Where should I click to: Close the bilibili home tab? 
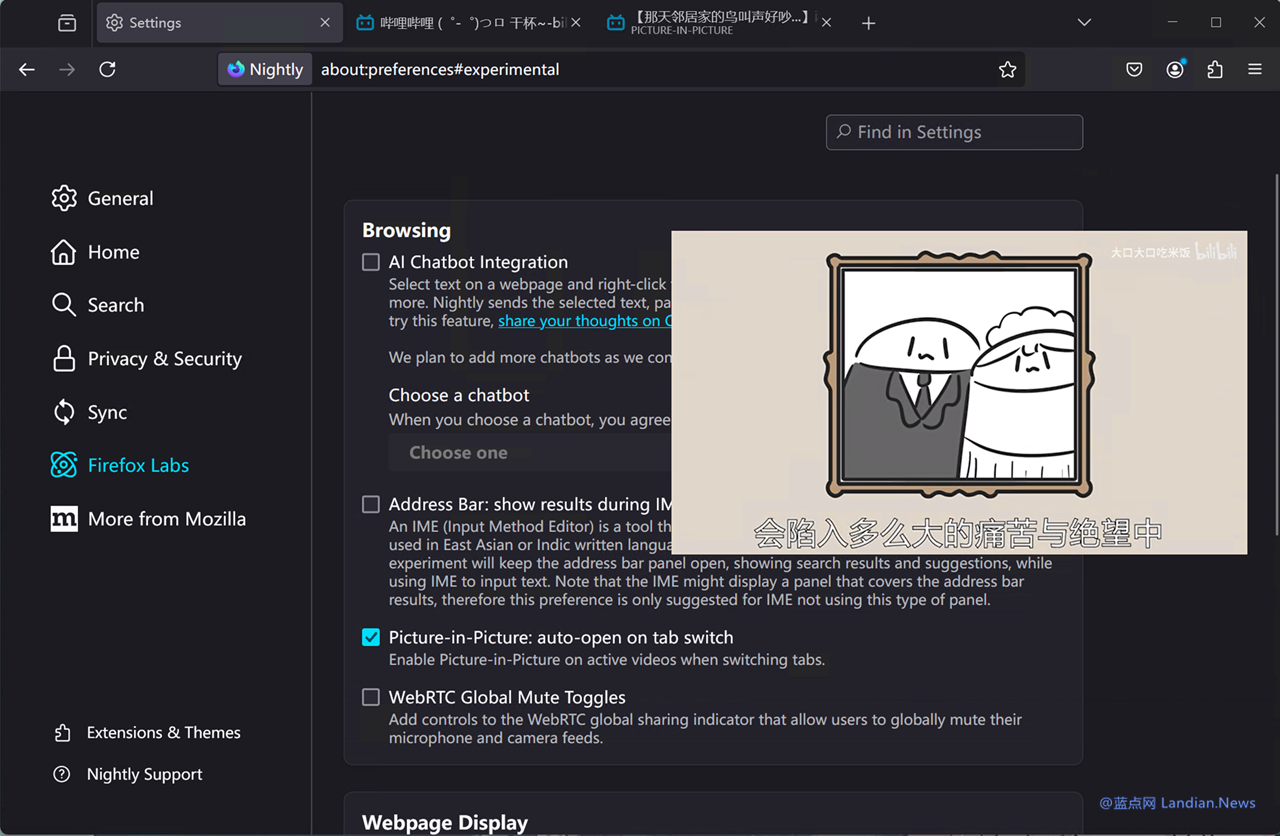575,22
